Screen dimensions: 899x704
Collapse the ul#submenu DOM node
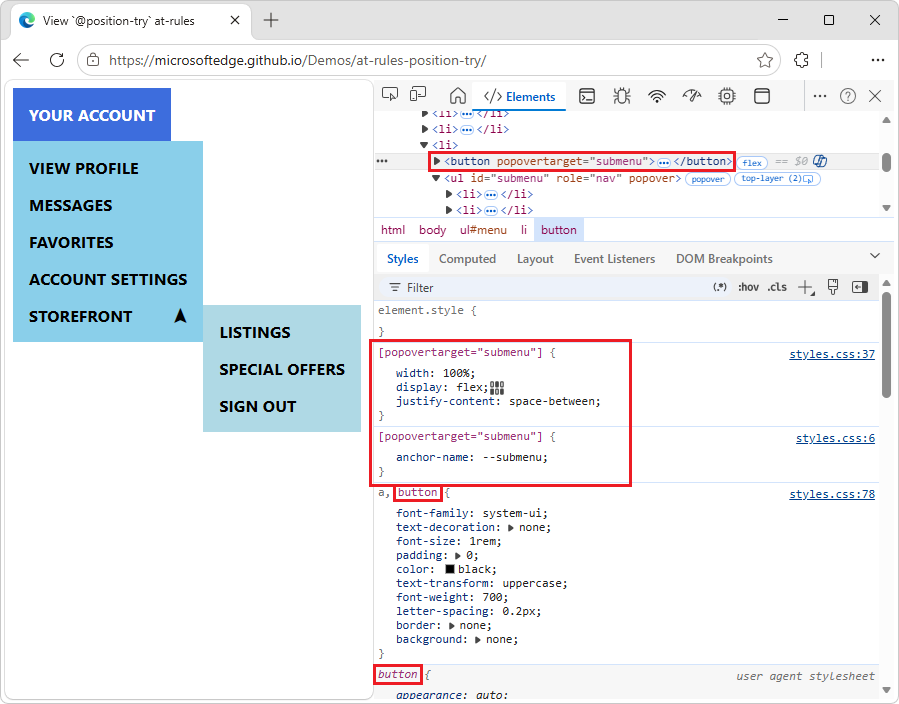[436, 178]
